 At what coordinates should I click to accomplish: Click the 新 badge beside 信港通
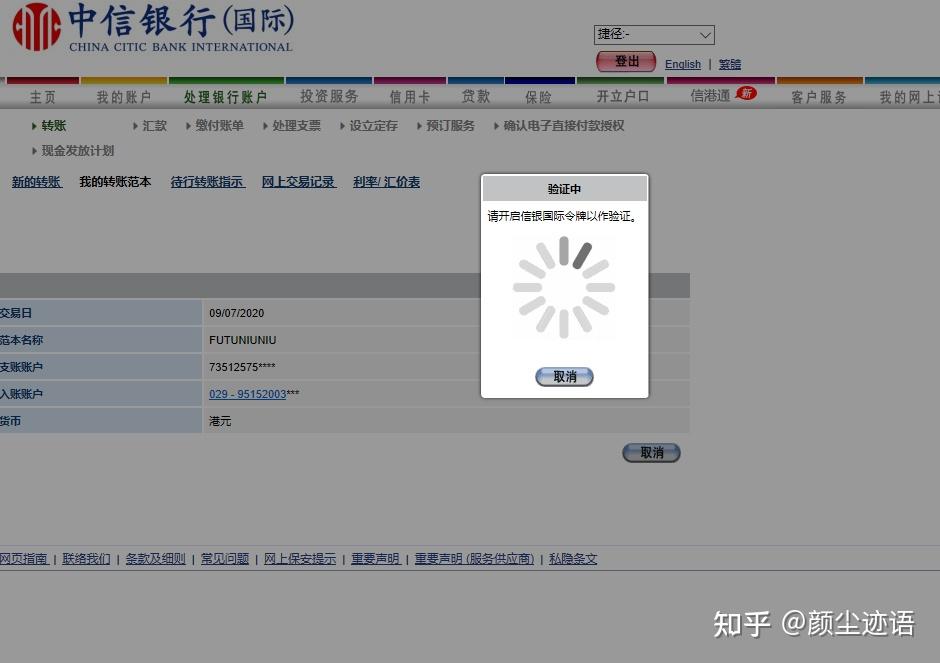pyautogui.click(x=745, y=91)
